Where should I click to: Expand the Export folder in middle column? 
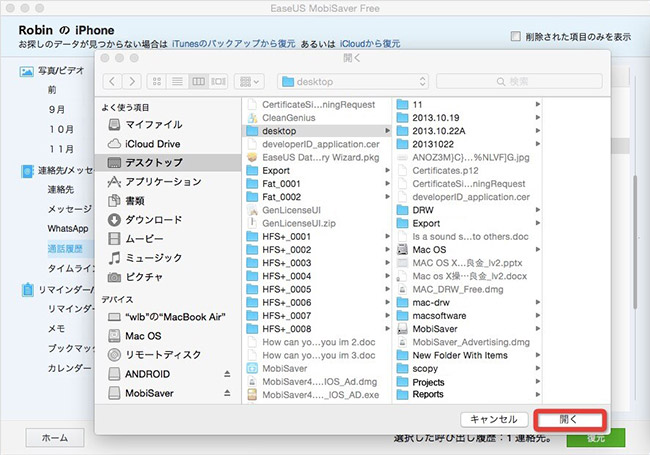387,170
